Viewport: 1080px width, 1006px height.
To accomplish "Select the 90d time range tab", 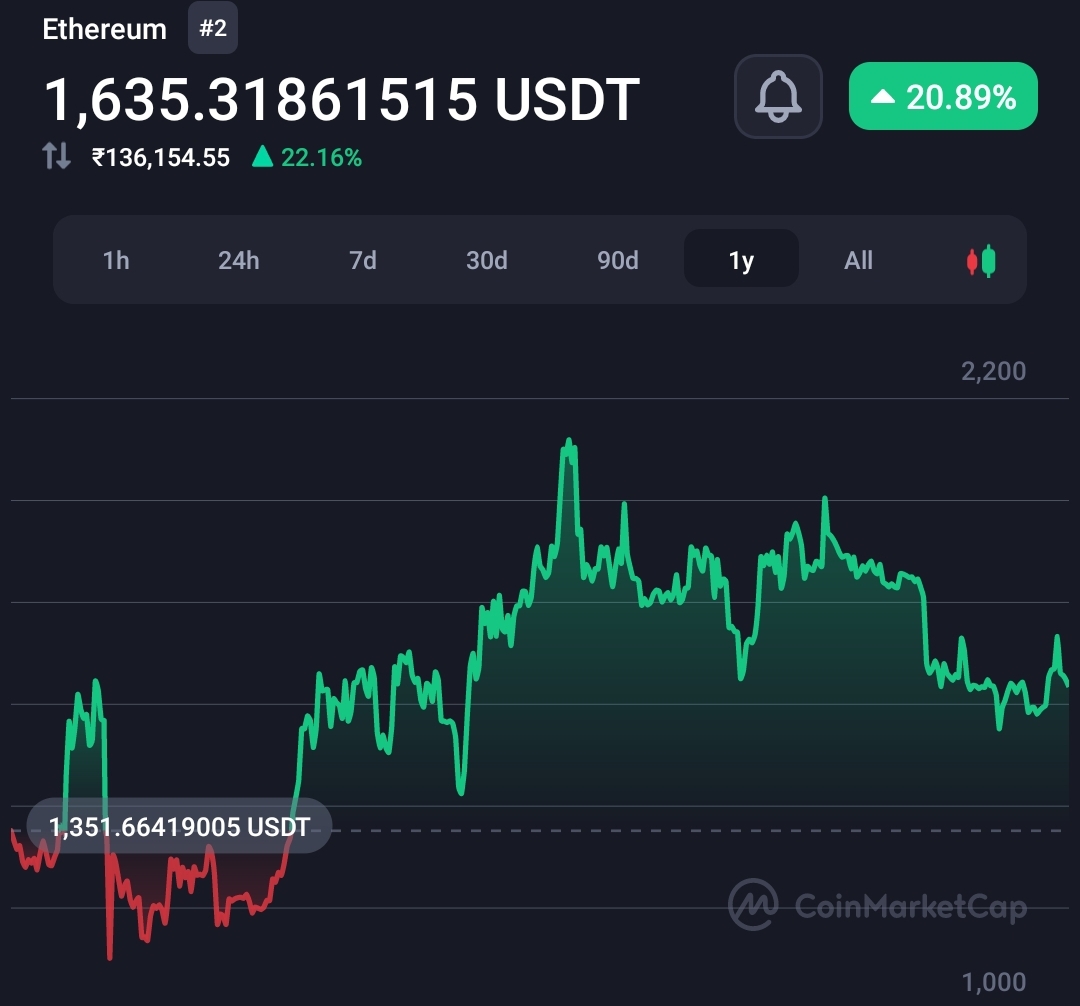I will tap(617, 260).
